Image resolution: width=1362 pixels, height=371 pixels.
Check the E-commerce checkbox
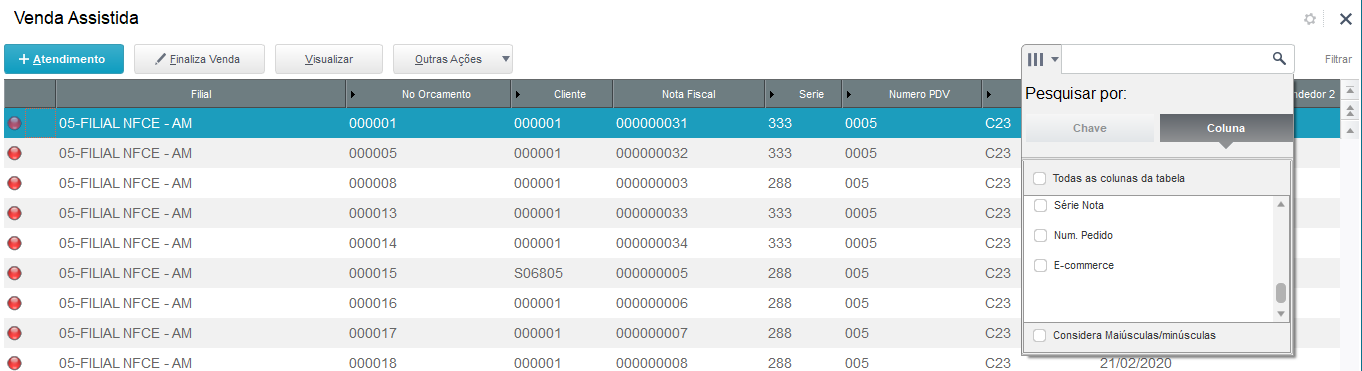pos(1040,265)
